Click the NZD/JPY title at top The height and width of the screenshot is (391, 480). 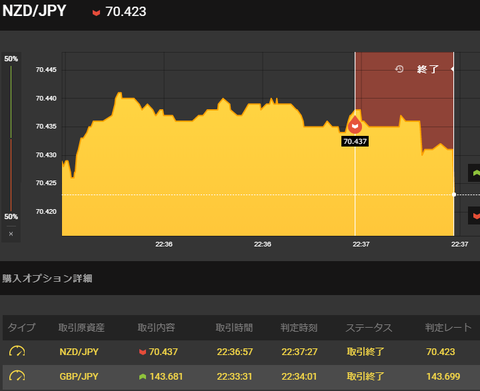(34, 11)
